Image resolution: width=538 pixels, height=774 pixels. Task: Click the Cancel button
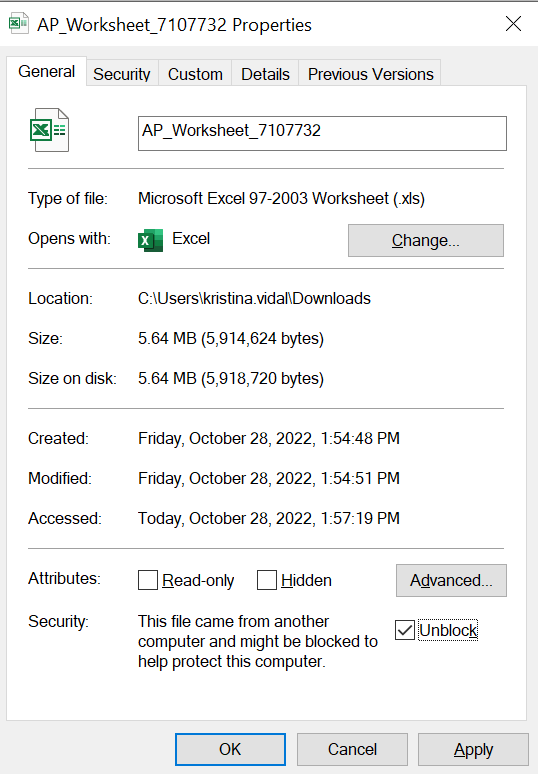pyautogui.click(x=352, y=749)
